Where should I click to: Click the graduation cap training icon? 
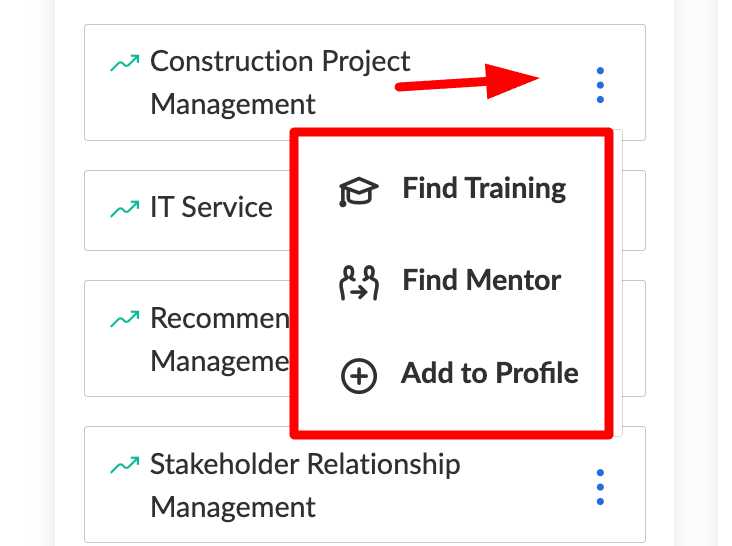358,191
